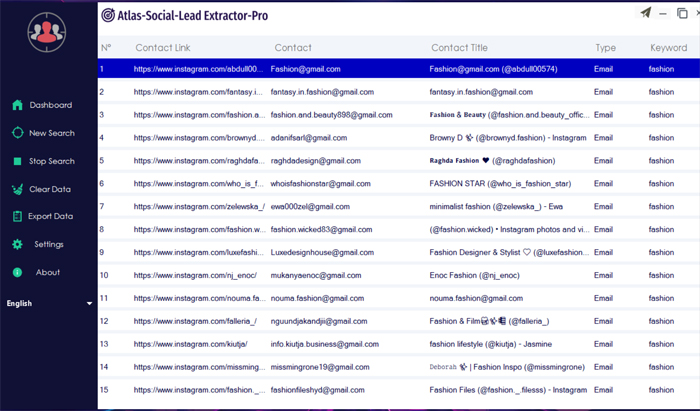Image resolution: width=700 pixels, height=411 pixels.
Task: Click the instagram.com/missming link
Action: [199, 367]
